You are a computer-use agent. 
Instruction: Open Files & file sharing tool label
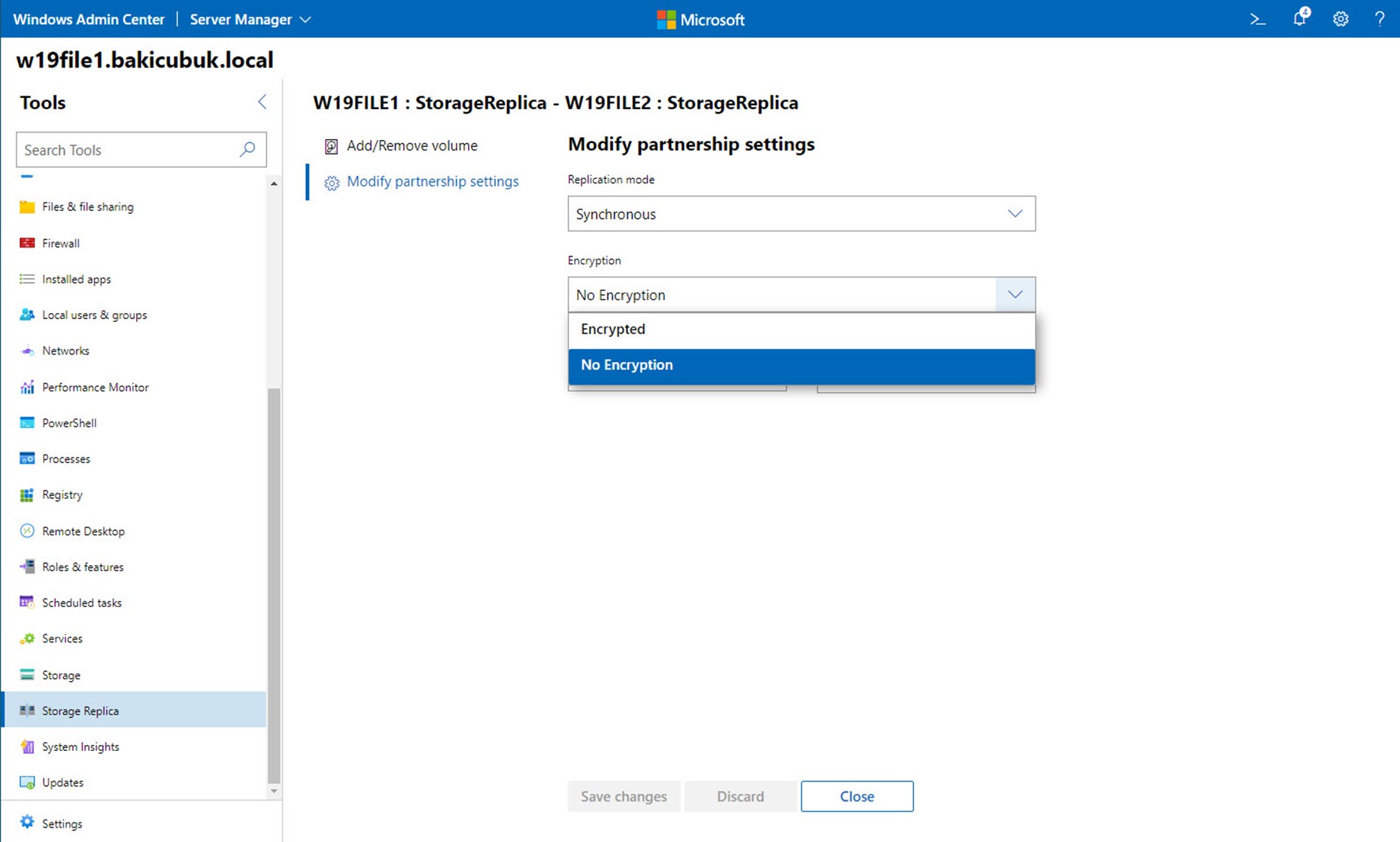point(88,207)
